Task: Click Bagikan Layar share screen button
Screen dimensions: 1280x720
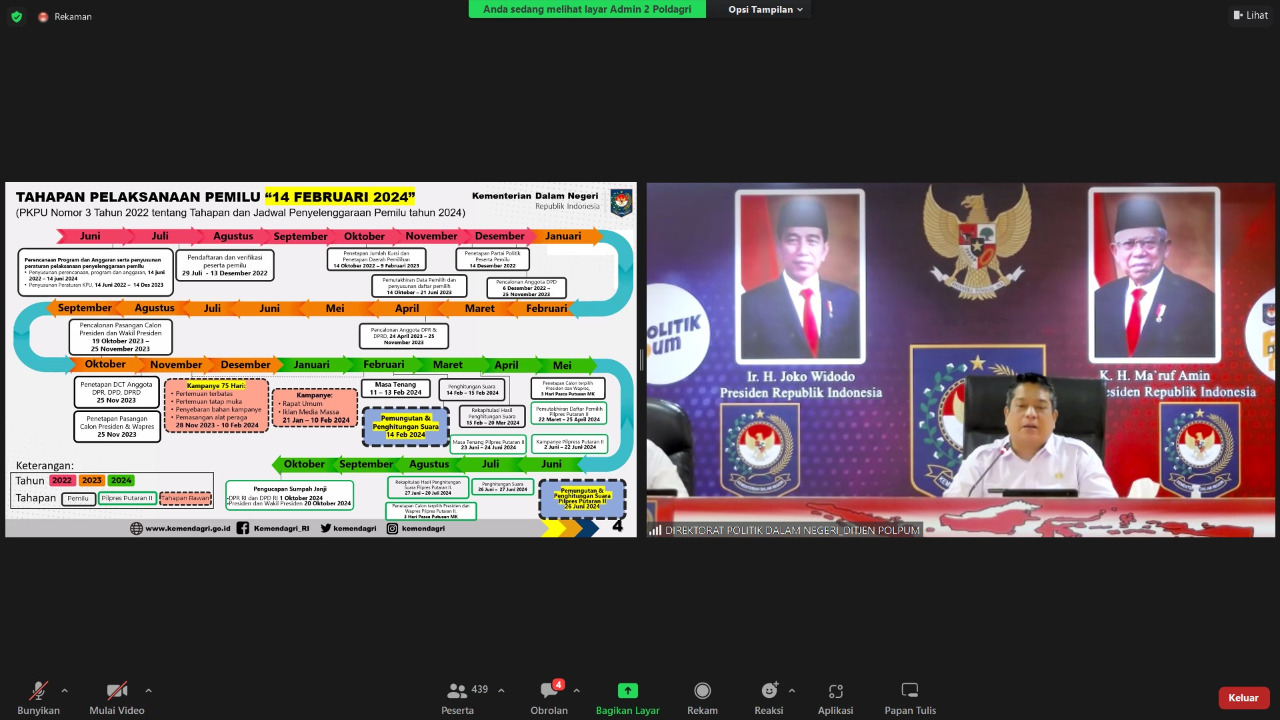Action: pyautogui.click(x=627, y=698)
